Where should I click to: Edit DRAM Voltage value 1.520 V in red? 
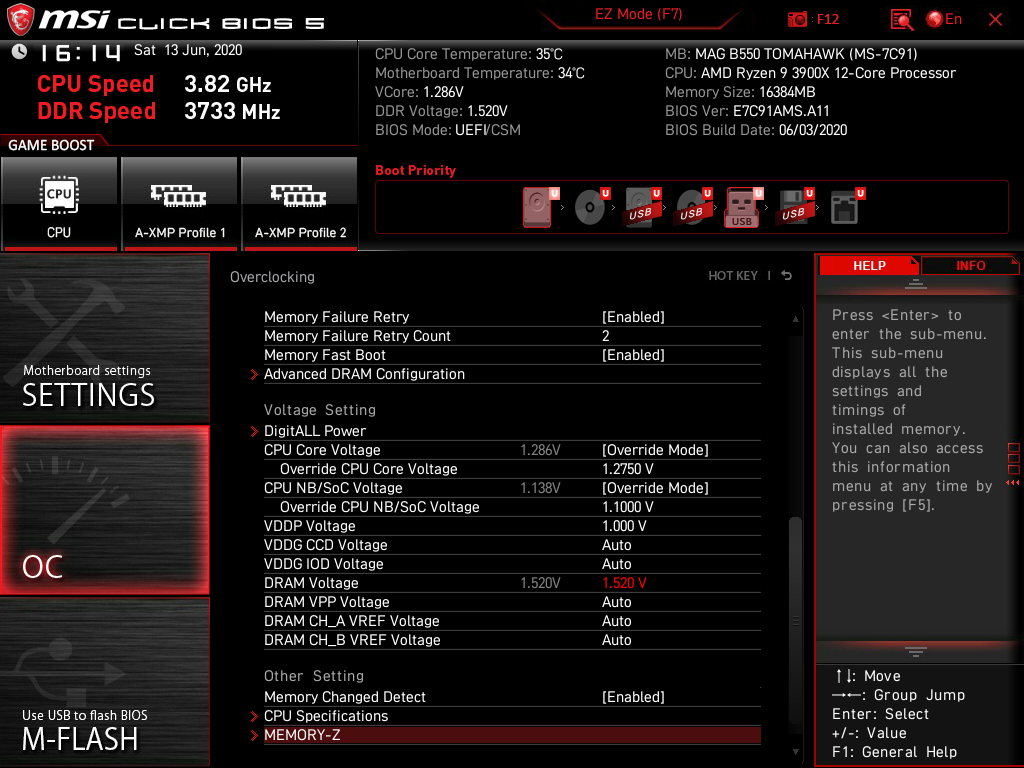(624, 583)
